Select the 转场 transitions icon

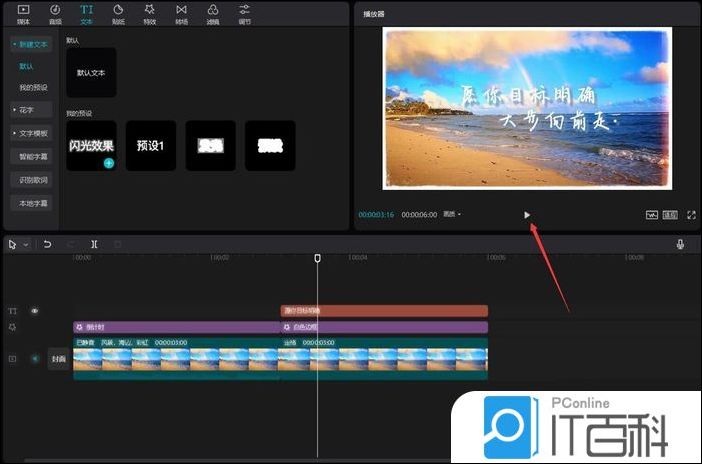coord(181,13)
